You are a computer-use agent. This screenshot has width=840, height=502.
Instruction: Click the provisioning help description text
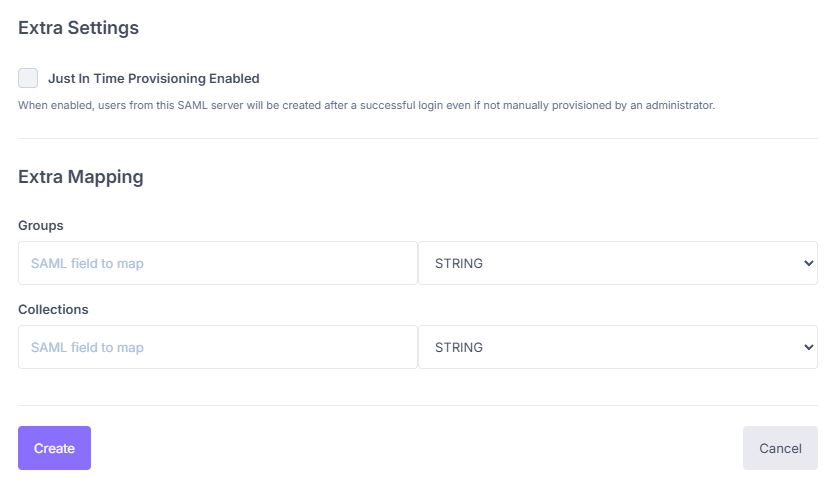pyautogui.click(x=366, y=105)
